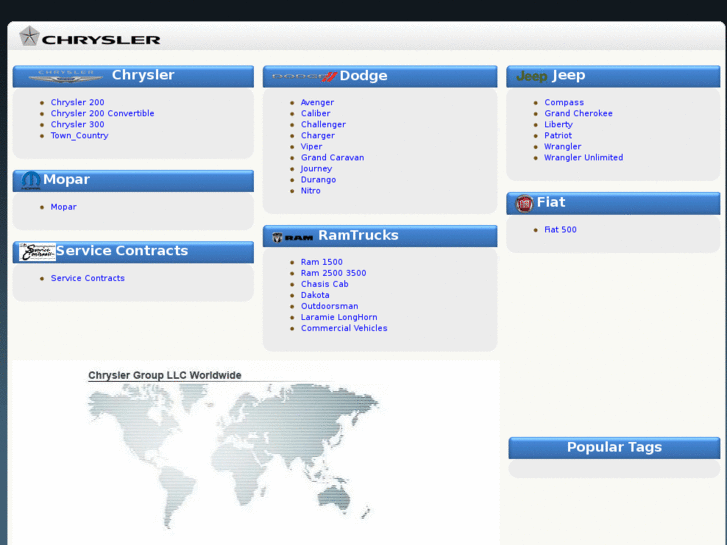
Task: Select the Journey link
Action: pyautogui.click(x=316, y=169)
